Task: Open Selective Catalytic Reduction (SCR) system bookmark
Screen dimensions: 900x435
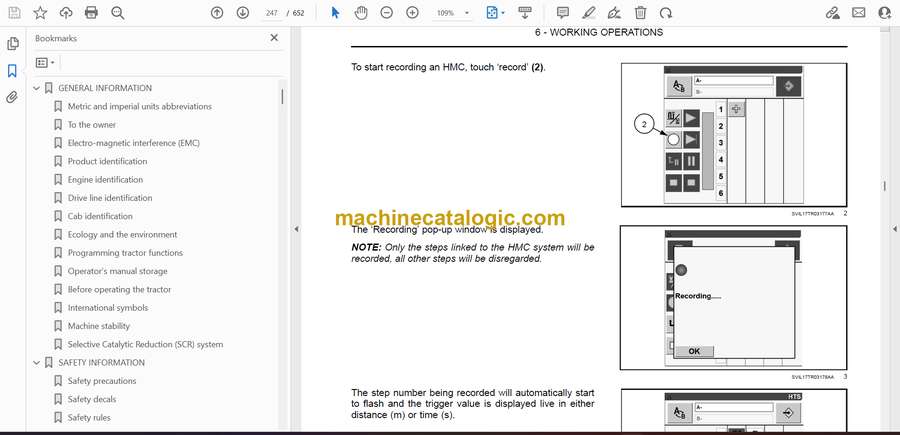Action: pyautogui.click(x=145, y=344)
